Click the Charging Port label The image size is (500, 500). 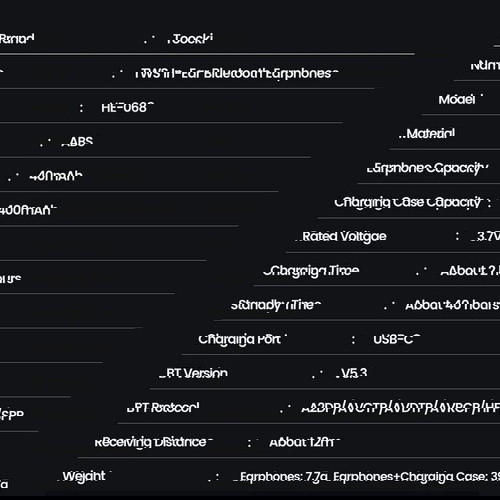pyautogui.click(x=240, y=340)
